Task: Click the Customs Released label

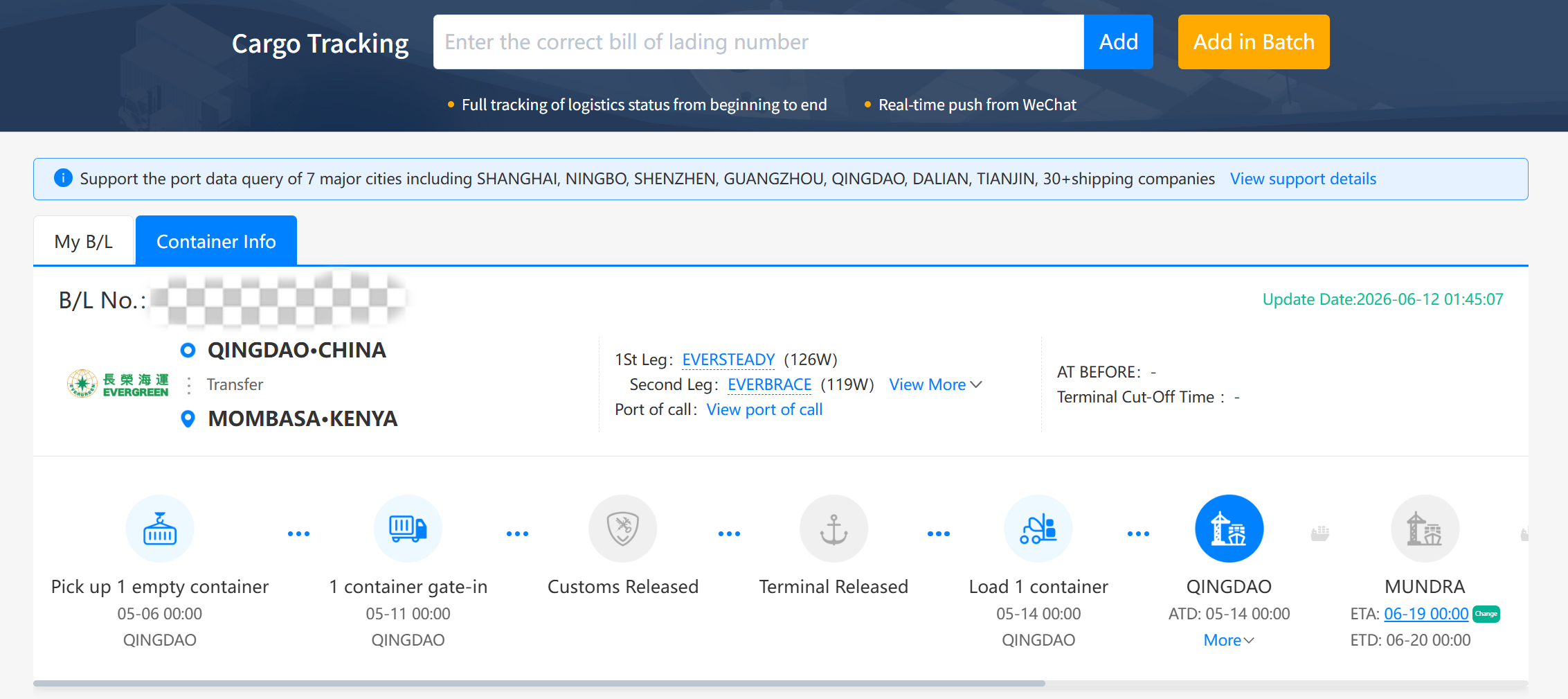Action: pos(623,587)
